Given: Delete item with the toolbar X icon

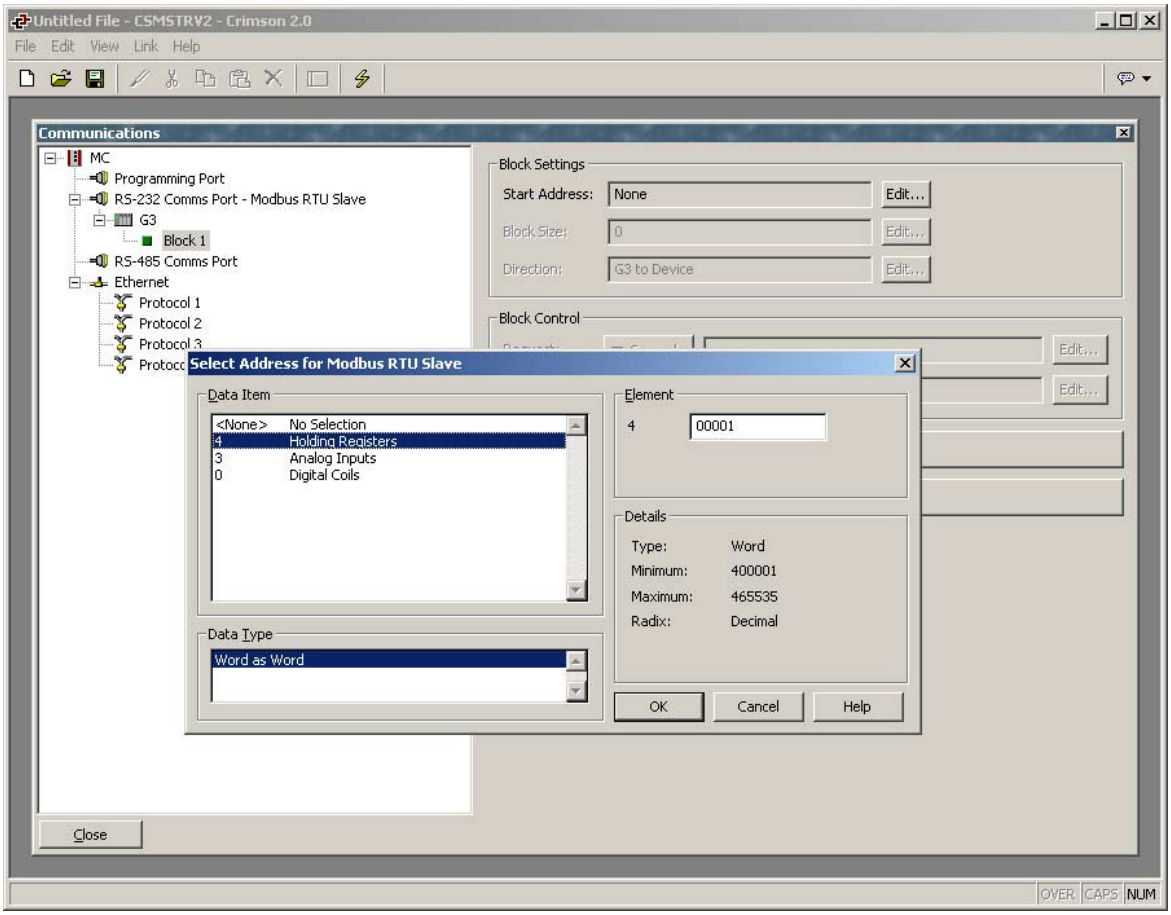Looking at the screenshot, I should click(273, 78).
